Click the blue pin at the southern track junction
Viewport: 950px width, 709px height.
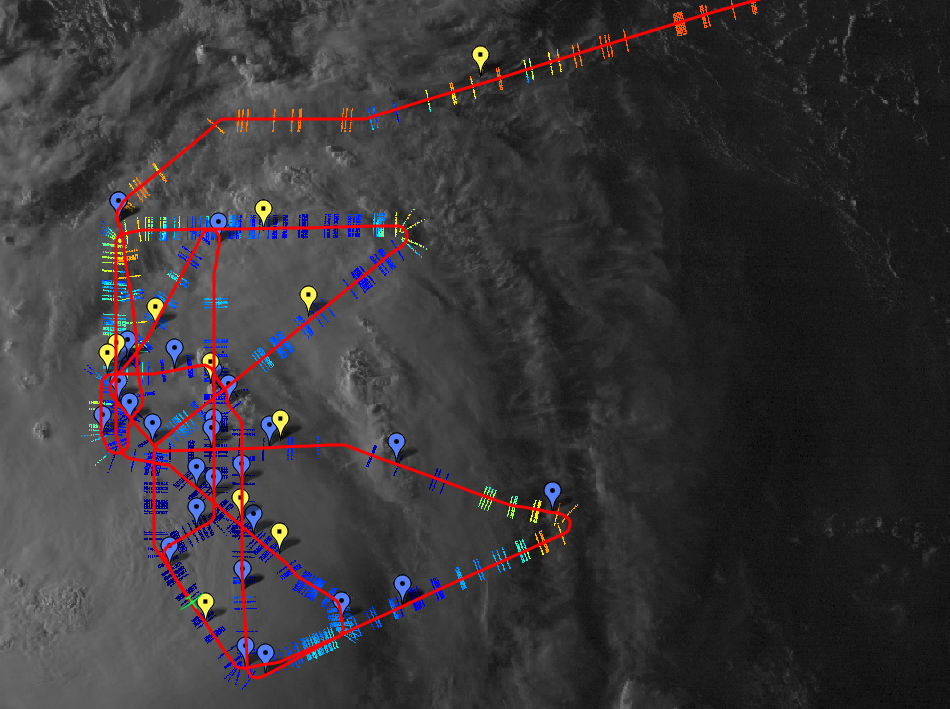[342, 602]
